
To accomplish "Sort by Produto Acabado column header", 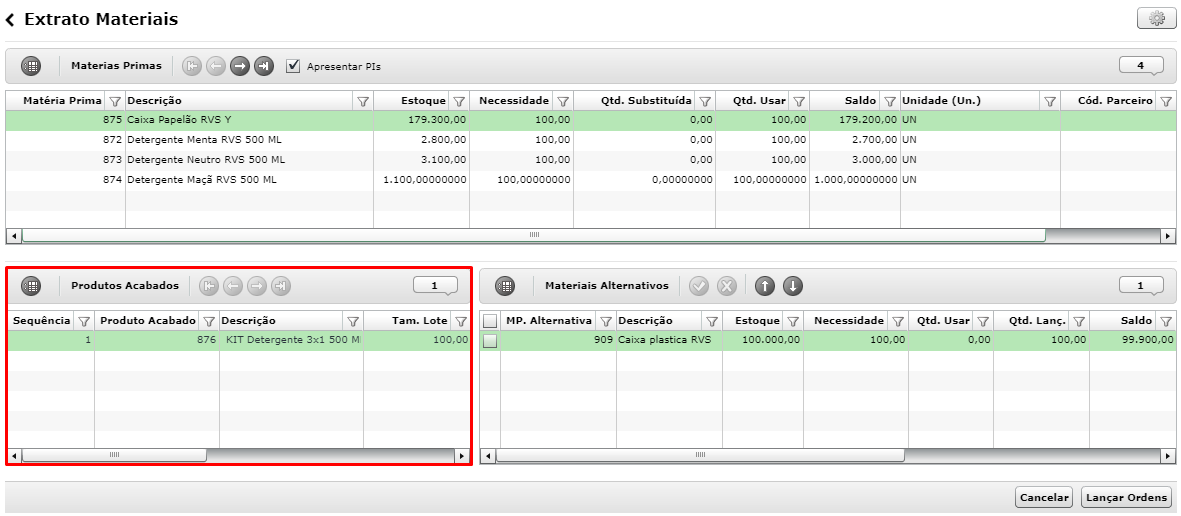I will 148,321.
